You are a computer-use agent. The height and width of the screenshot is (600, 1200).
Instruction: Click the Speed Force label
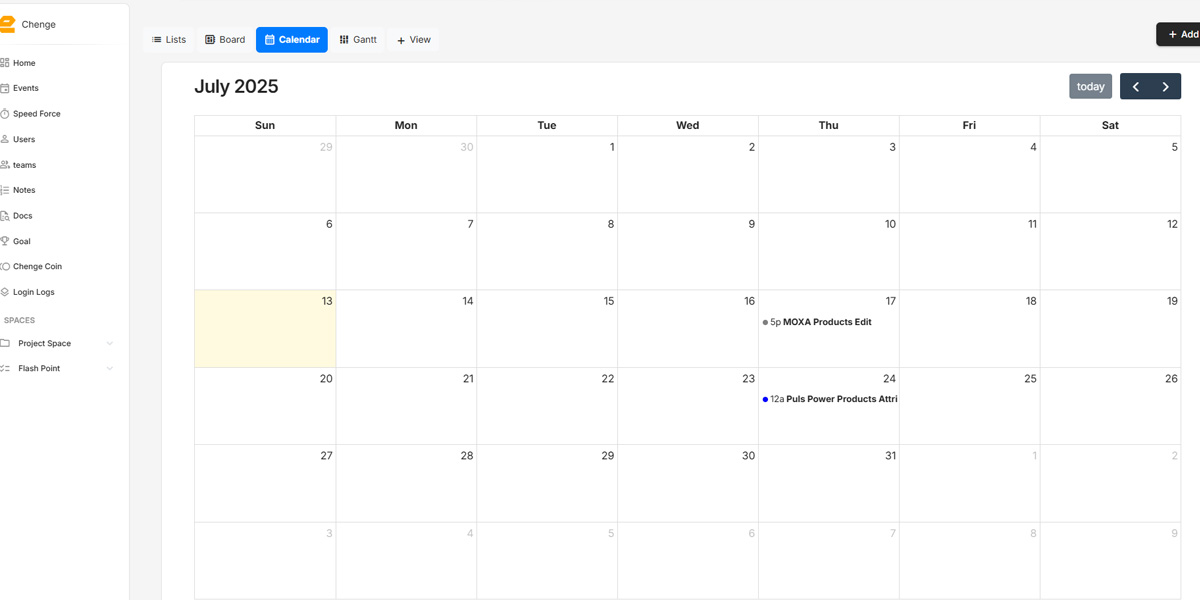[37, 114]
